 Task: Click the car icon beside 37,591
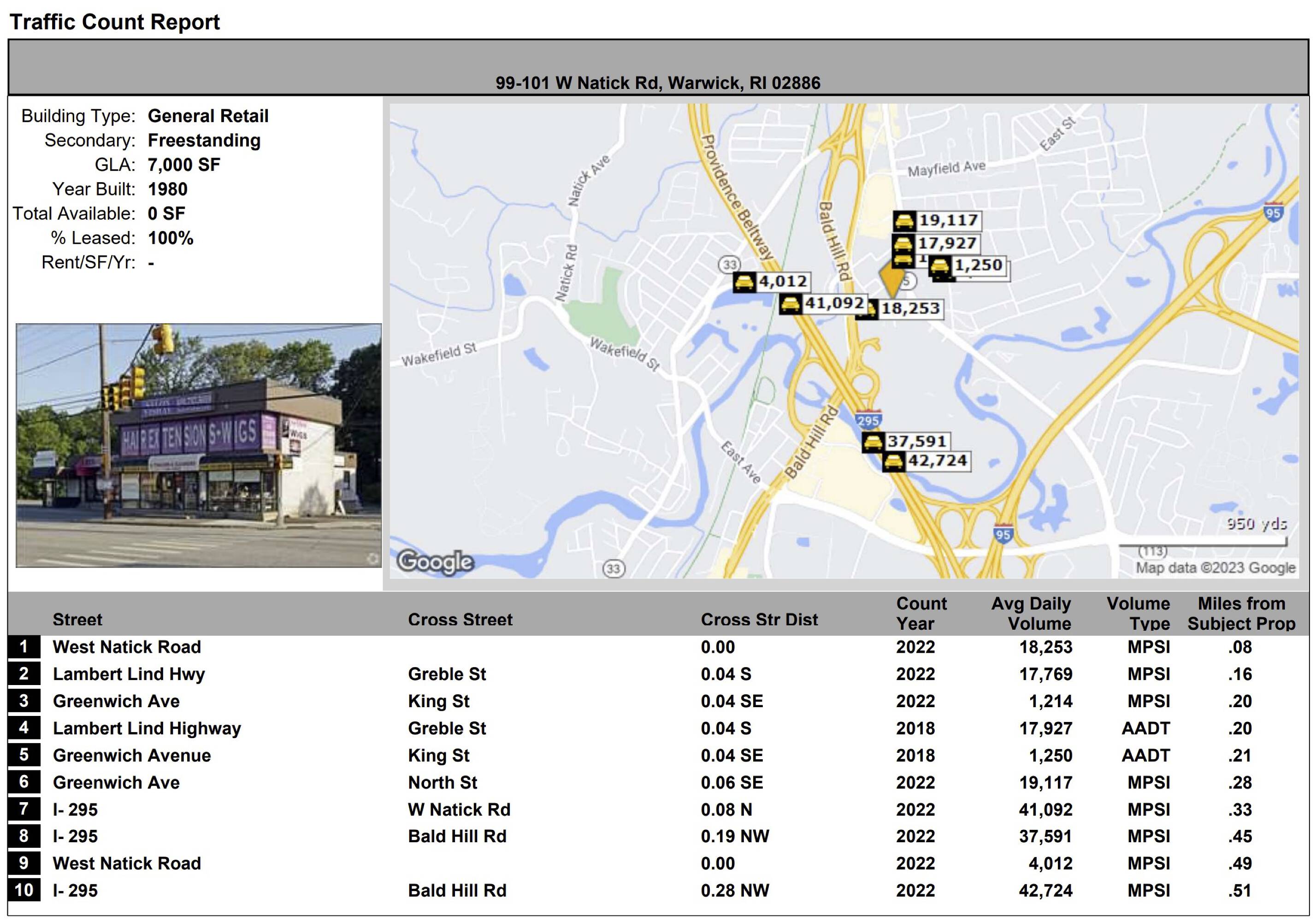pos(873,442)
